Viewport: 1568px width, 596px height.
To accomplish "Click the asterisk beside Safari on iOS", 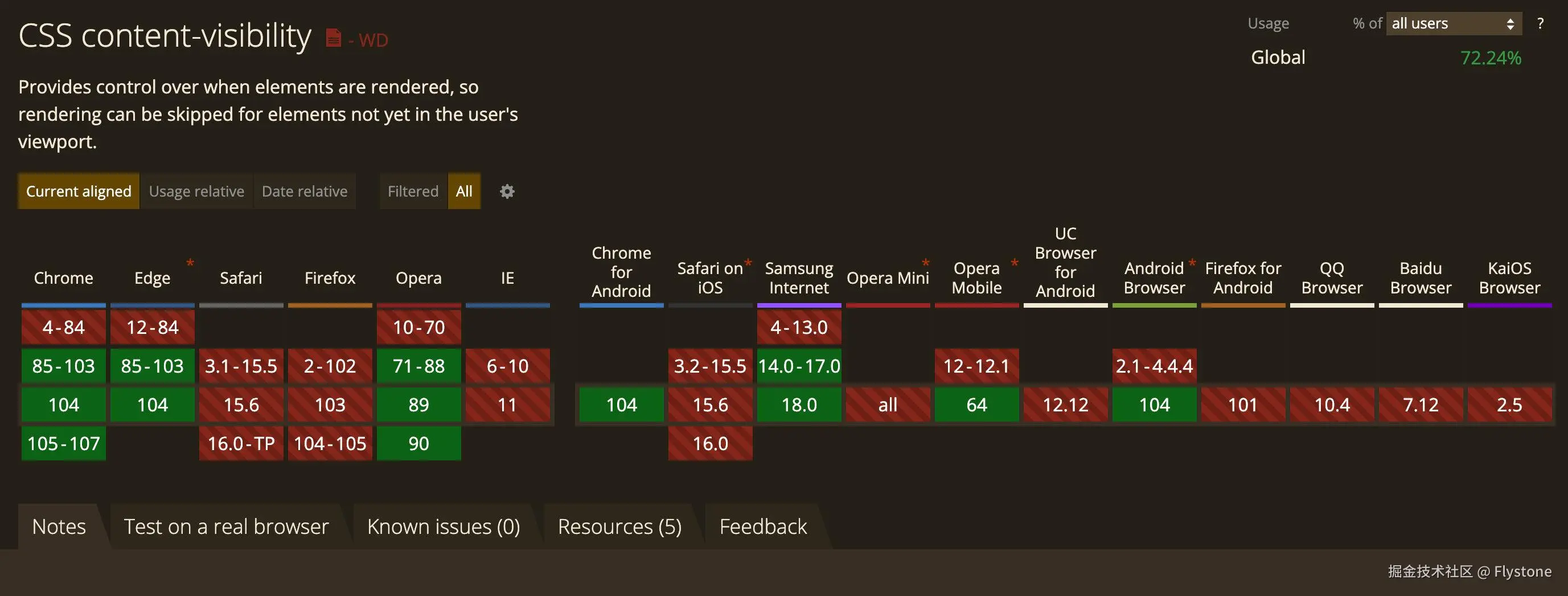I will tap(748, 263).
